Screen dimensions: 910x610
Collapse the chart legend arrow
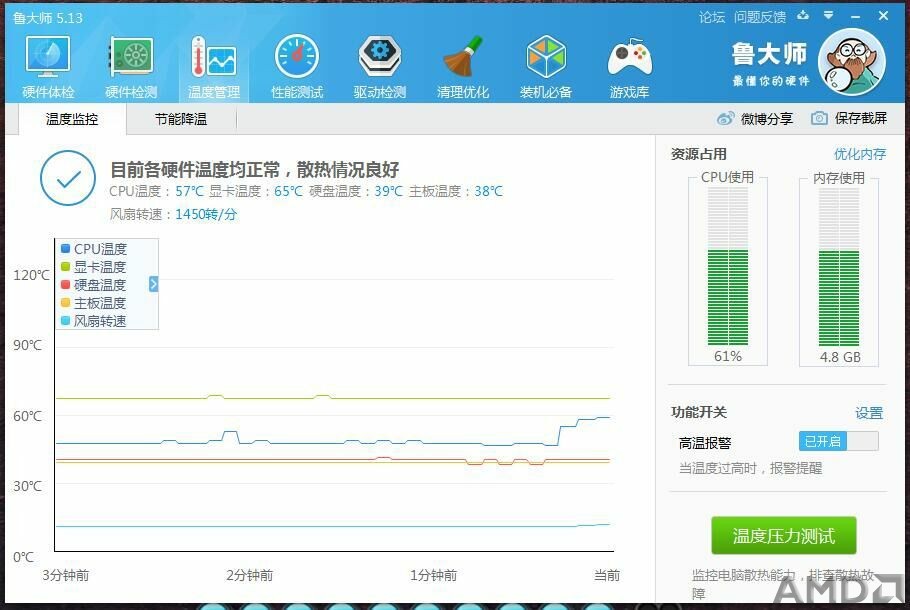pyautogui.click(x=153, y=284)
